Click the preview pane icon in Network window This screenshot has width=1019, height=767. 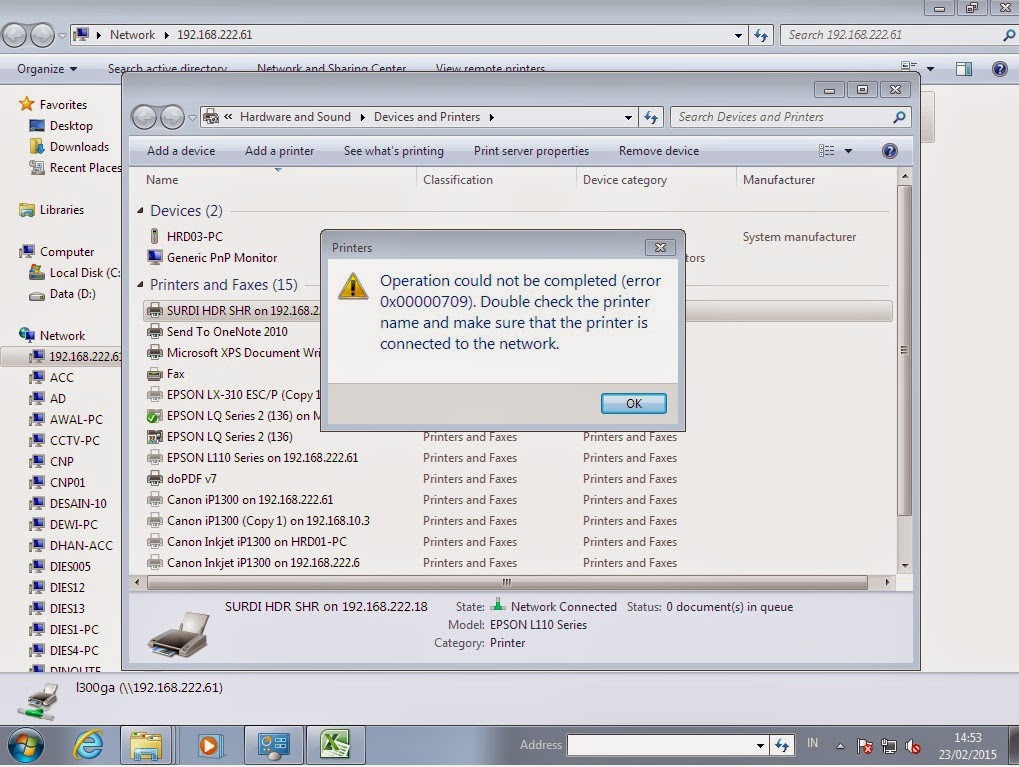click(x=964, y=69)
